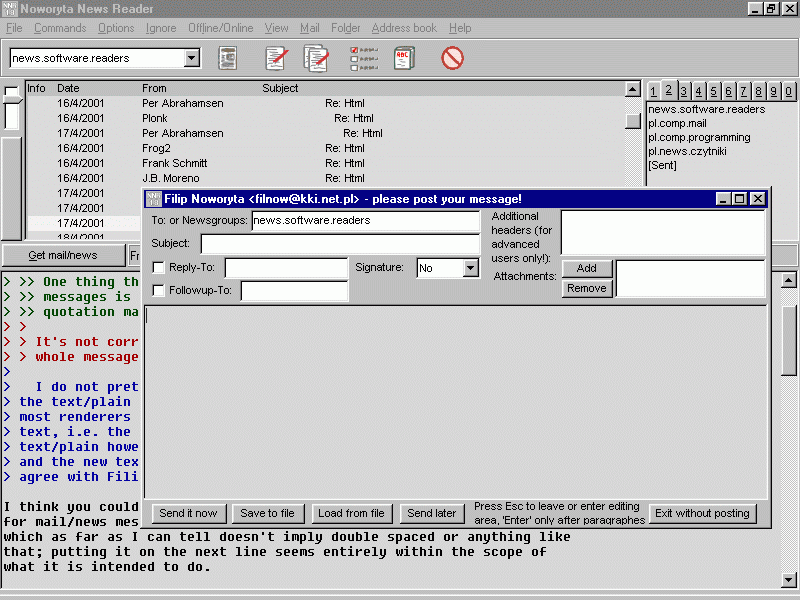This screenshot has height=600, width=800.
Task: Open the red checklist options icon
Action: [x=364, y=58]
